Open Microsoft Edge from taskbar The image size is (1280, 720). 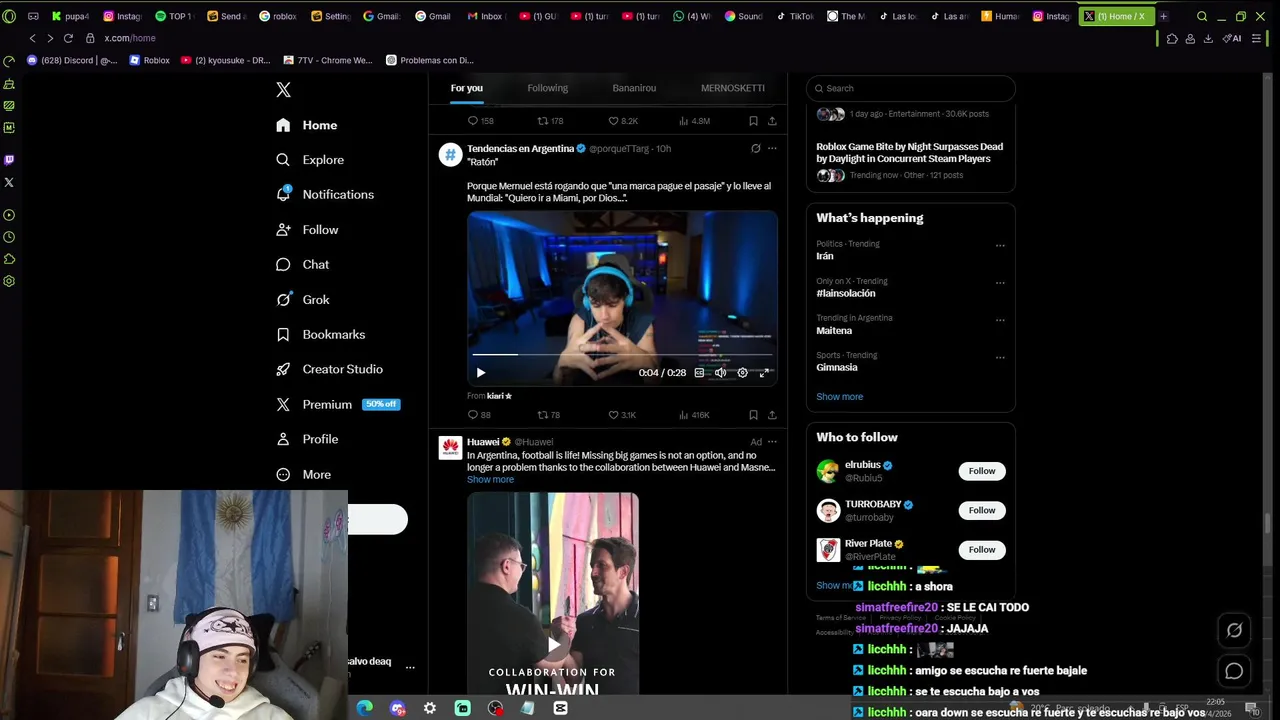tap(365, 708)
